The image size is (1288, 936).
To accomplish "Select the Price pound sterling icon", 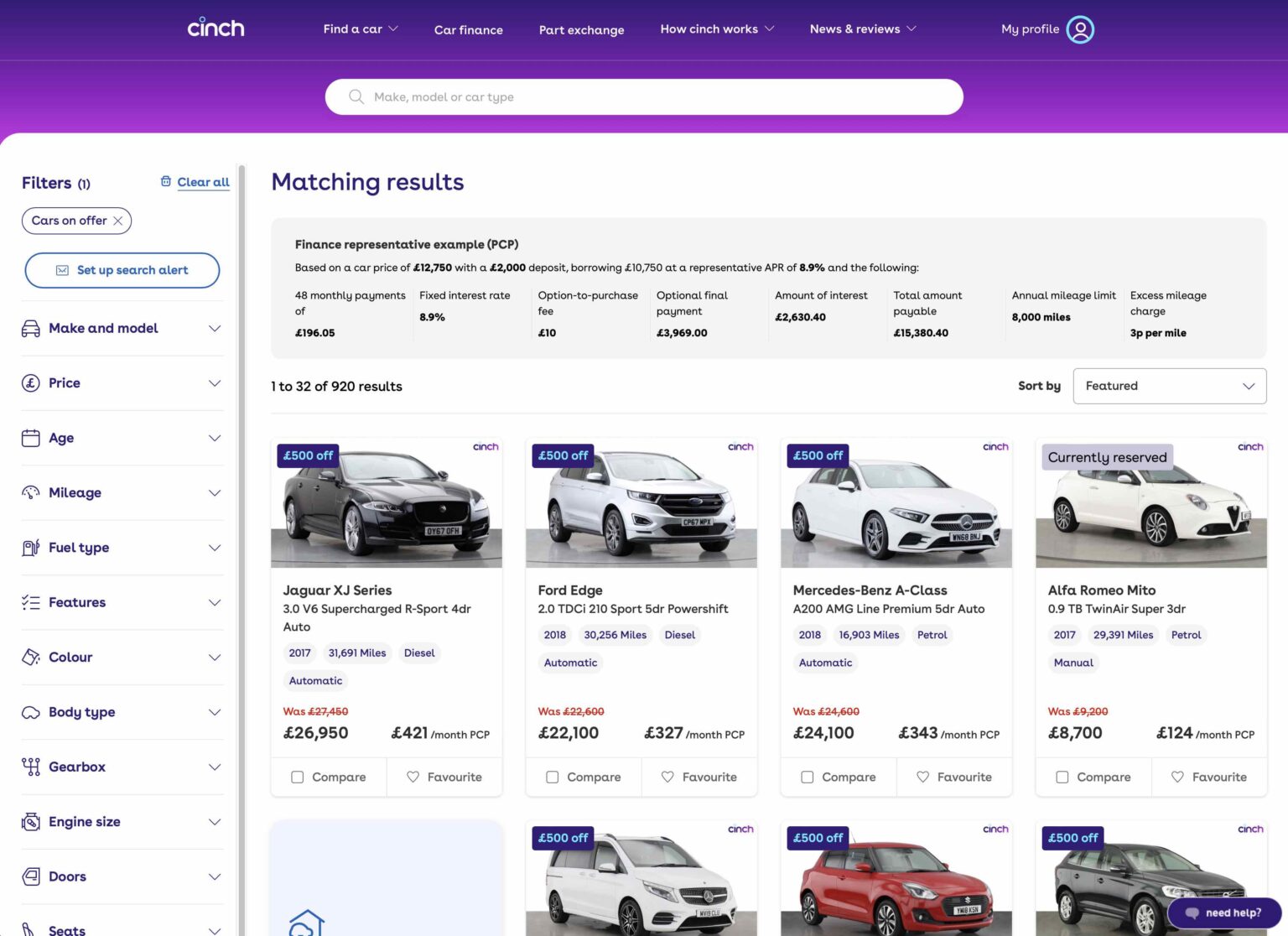I will (30, 382).
